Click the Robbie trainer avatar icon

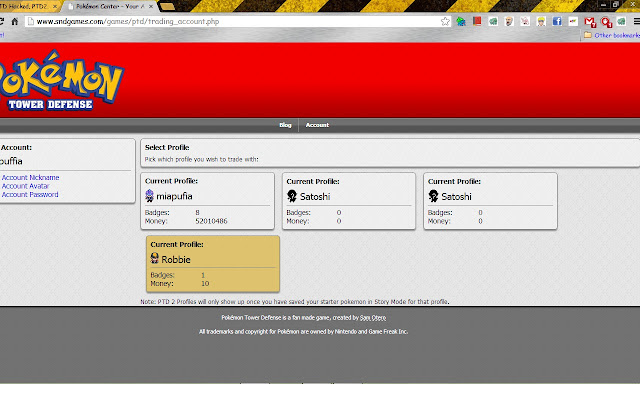tap(154, 258)
